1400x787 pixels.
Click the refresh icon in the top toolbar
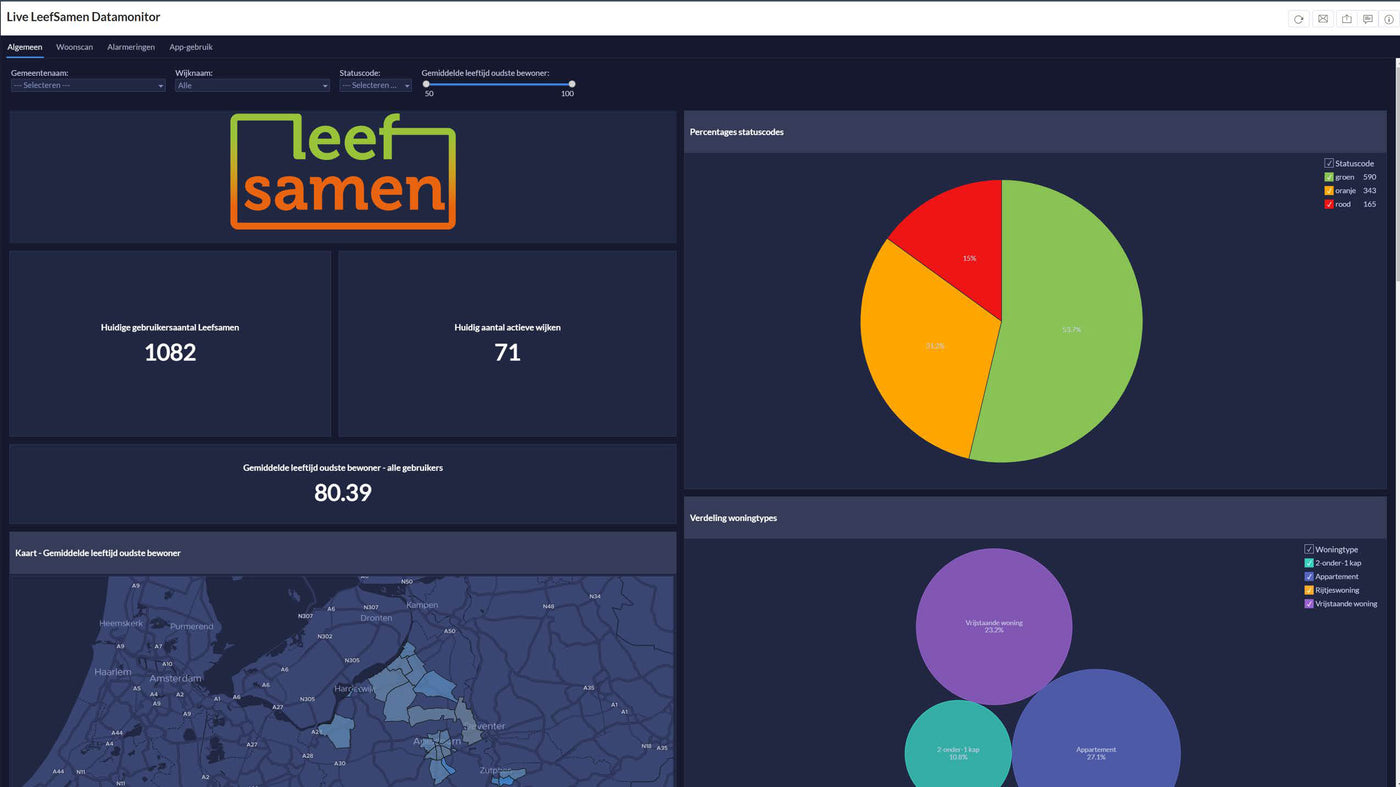tap(1298, 19)
